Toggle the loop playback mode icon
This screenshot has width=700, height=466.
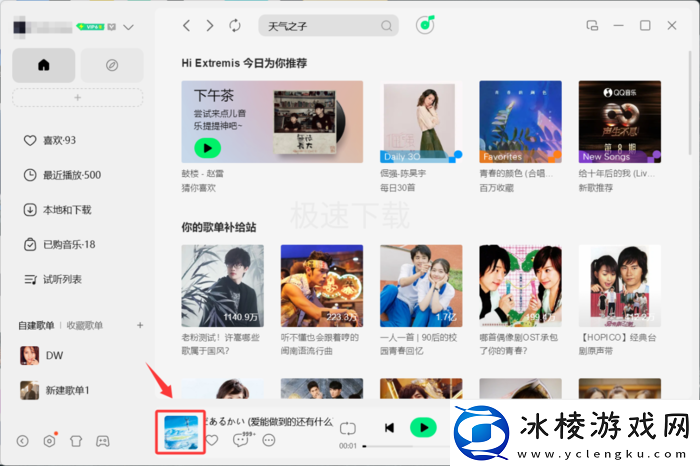click(348, 429)
